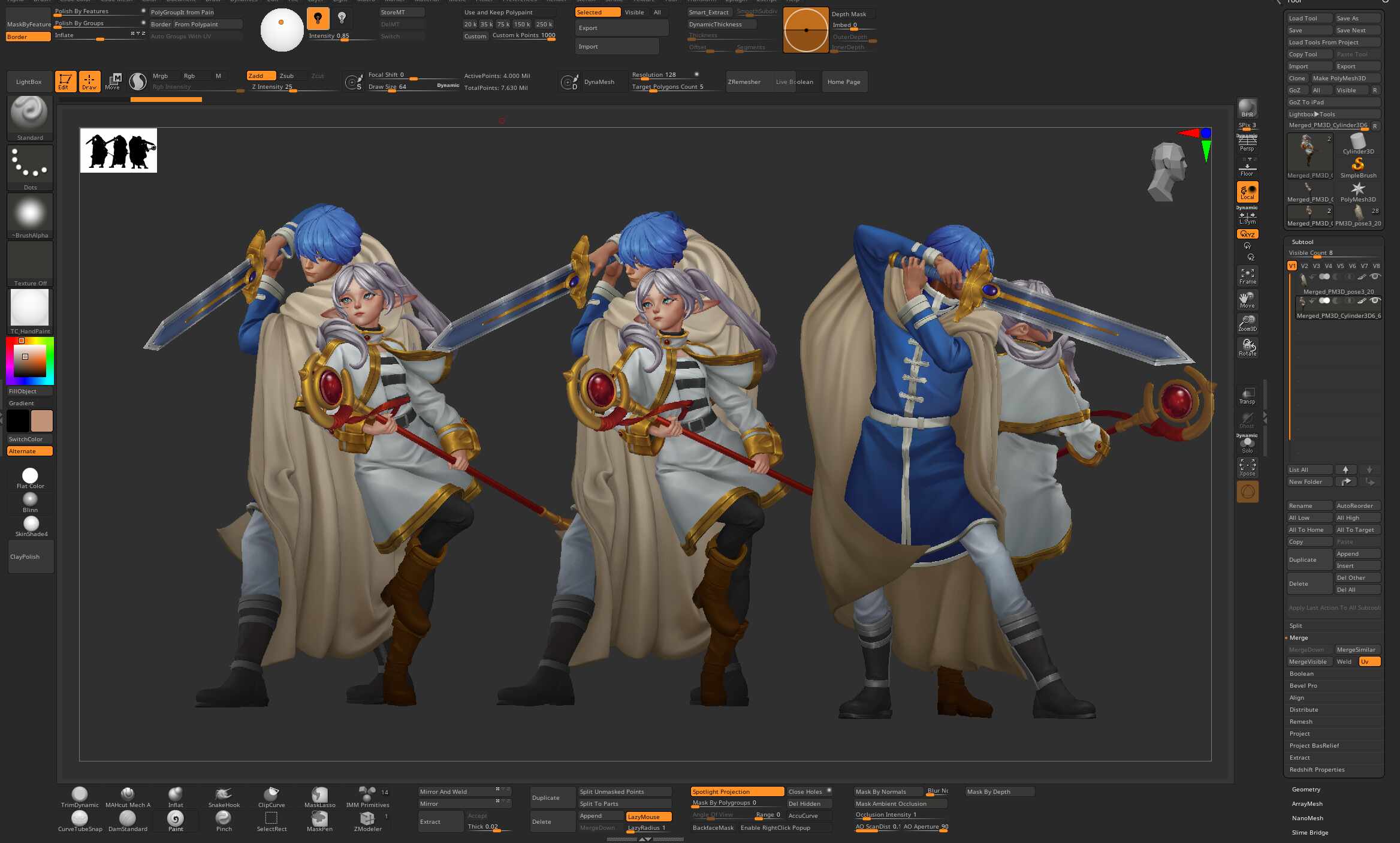Click the Zoom3D navigation icon
This screenshot has height=843, width=1400.
[x=1247, y=323]
